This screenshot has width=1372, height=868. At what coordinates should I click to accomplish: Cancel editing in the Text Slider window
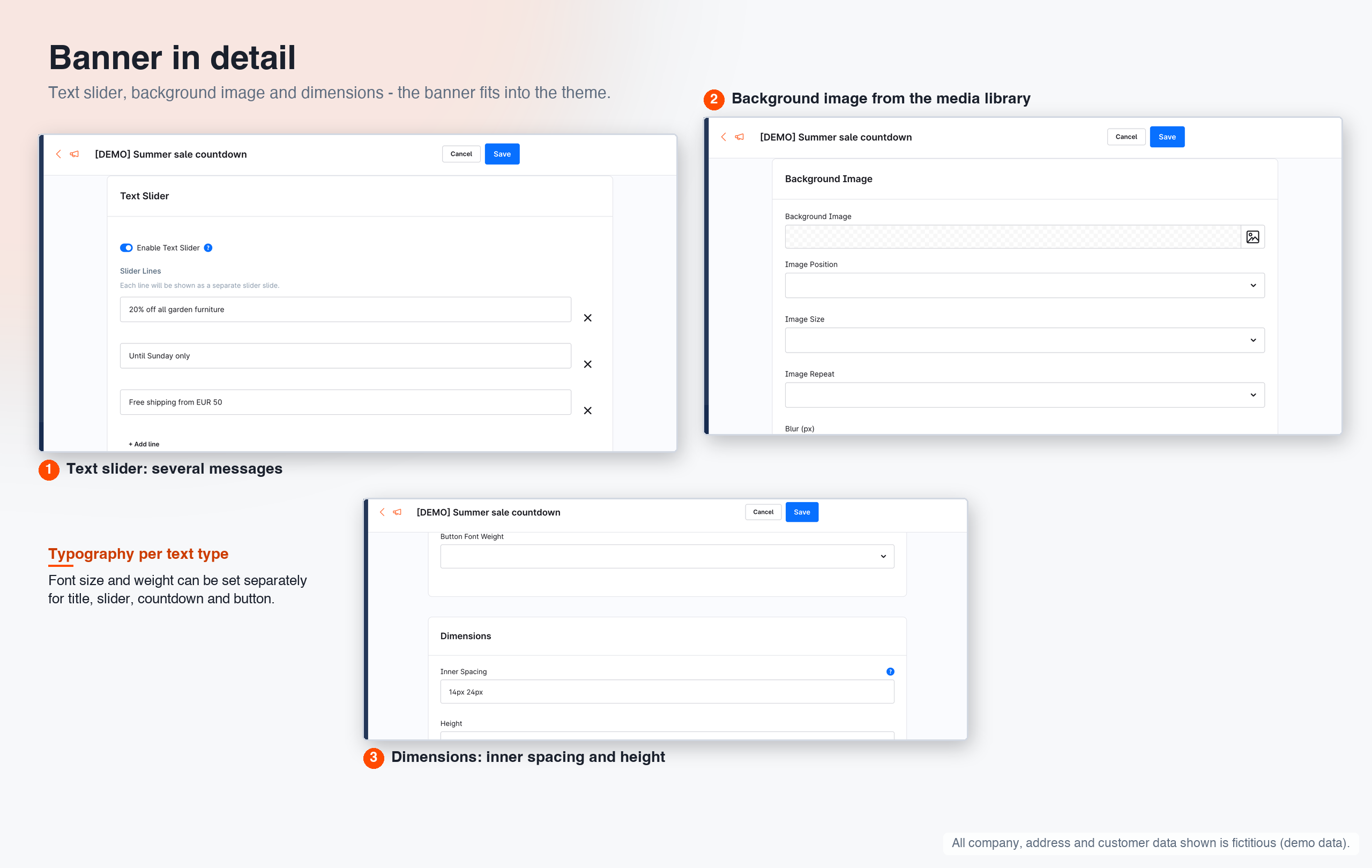(461, 154)
